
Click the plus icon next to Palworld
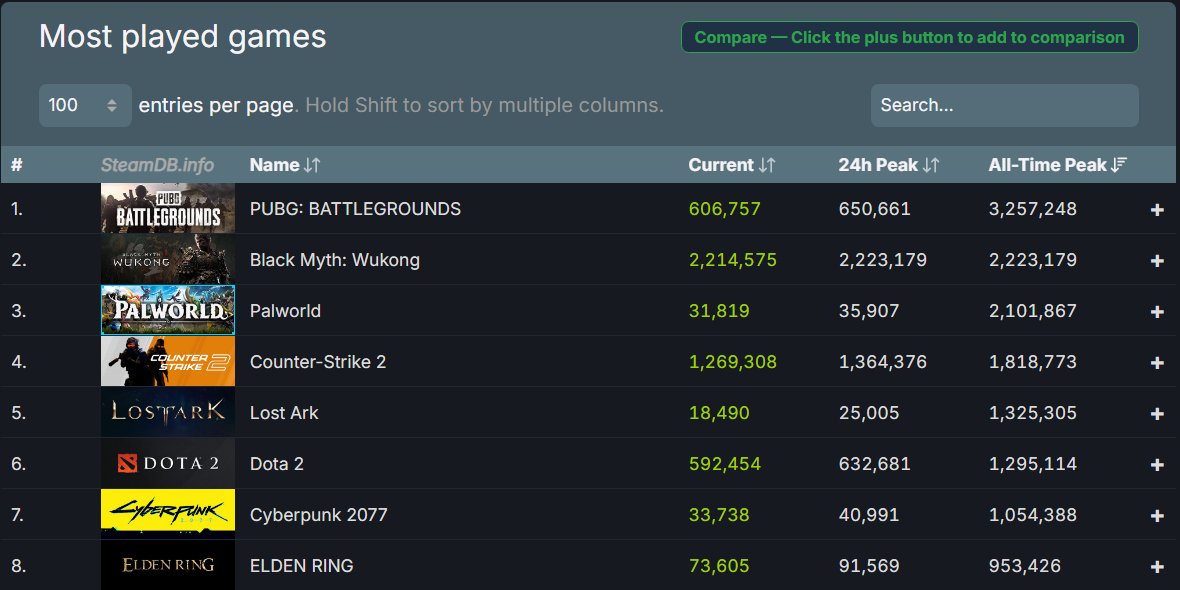click(x=1156, y=311)
